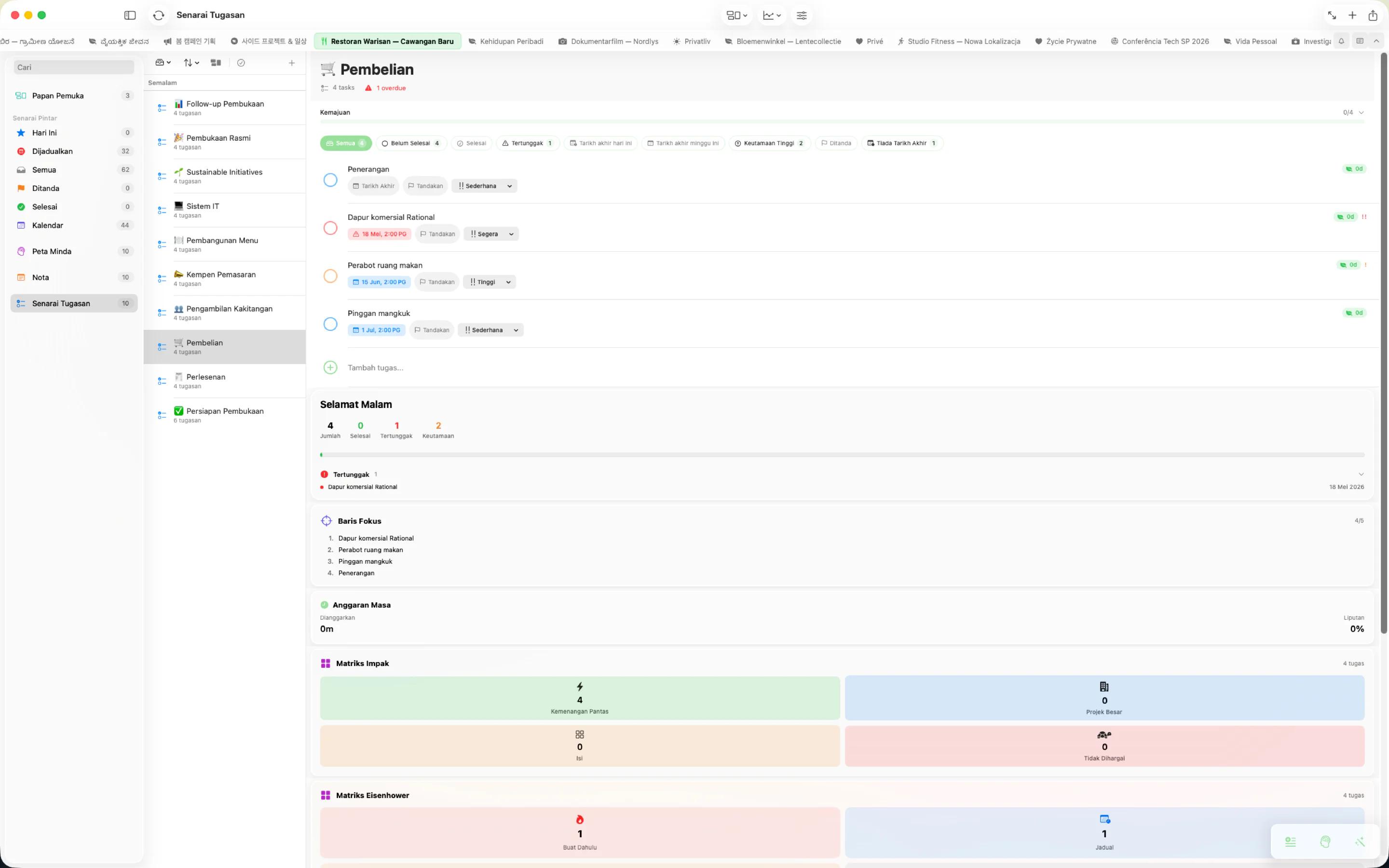Toggle the sidebar panel icon
This screenshot has width=1389, height=868.
130,15
